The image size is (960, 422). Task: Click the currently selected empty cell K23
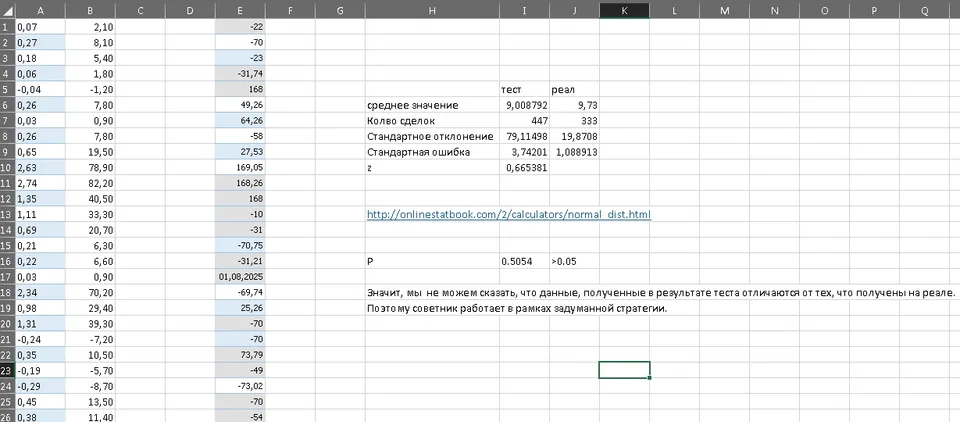(x=624, y=371)
